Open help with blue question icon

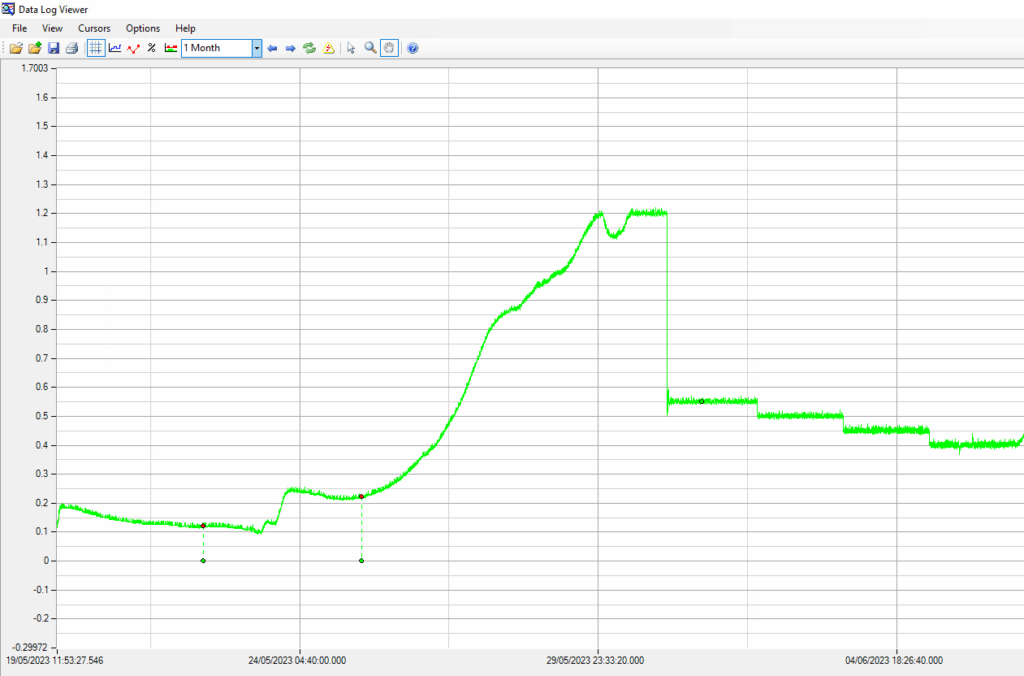coord(413,48)
